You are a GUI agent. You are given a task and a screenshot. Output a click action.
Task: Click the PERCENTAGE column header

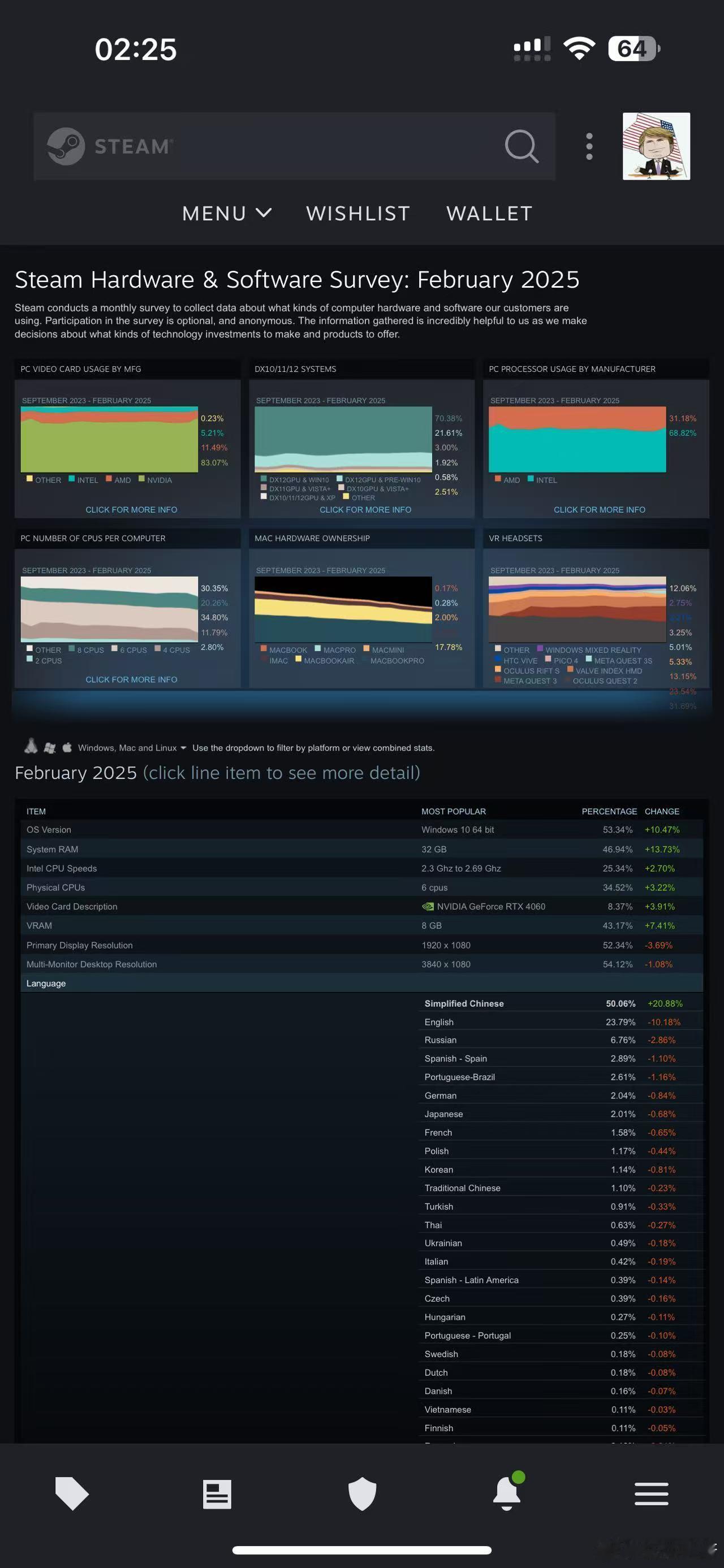(x=609, y=811)
